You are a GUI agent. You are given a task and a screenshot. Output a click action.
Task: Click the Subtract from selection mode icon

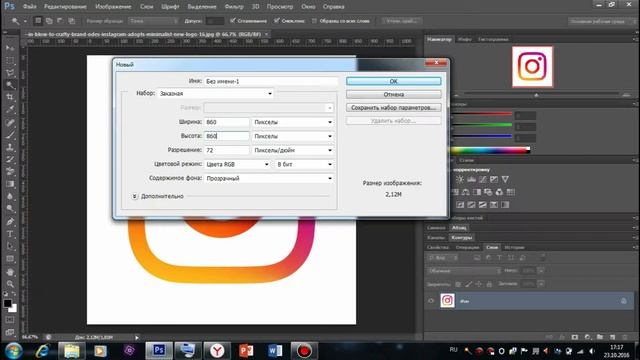pos(60,21)
